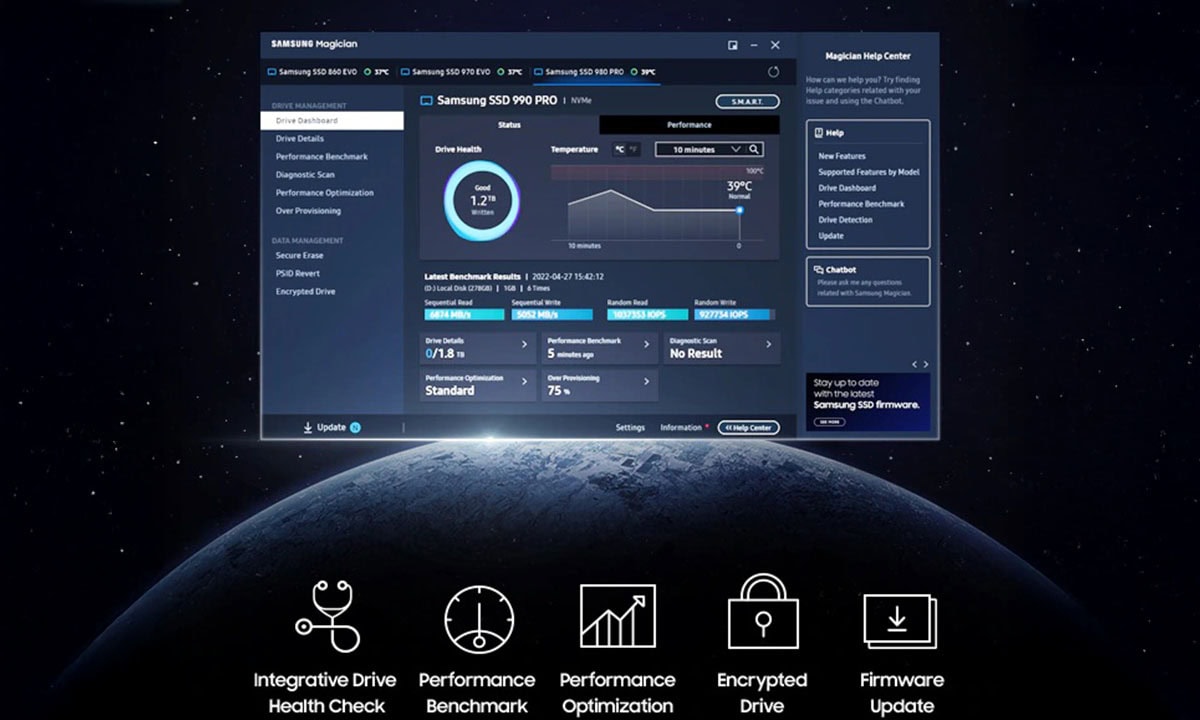Expand the Diagnostic Scan card chevron

click(768, 345)
